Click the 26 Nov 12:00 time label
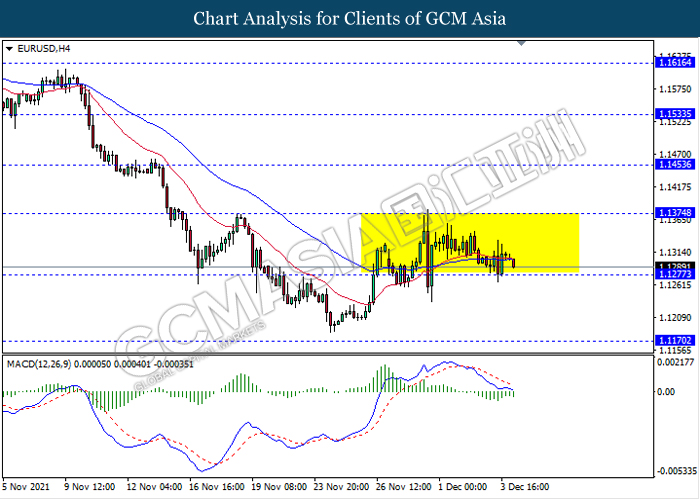 click(x=404, y=487)
